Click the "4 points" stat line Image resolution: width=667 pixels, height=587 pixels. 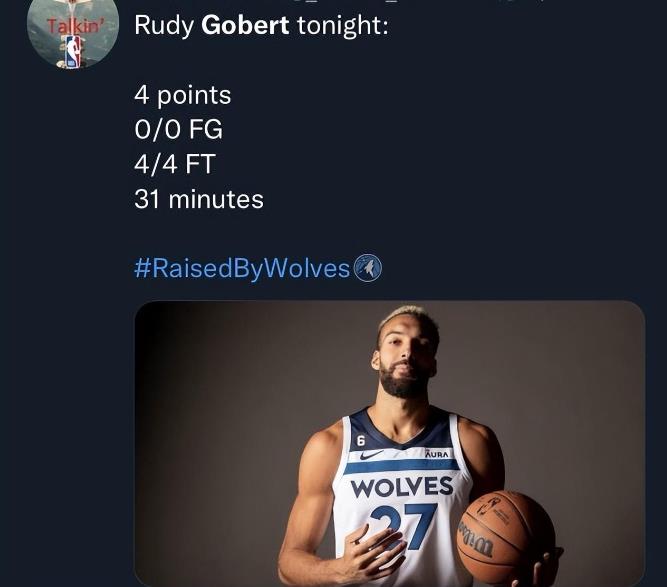pos(183,95)
